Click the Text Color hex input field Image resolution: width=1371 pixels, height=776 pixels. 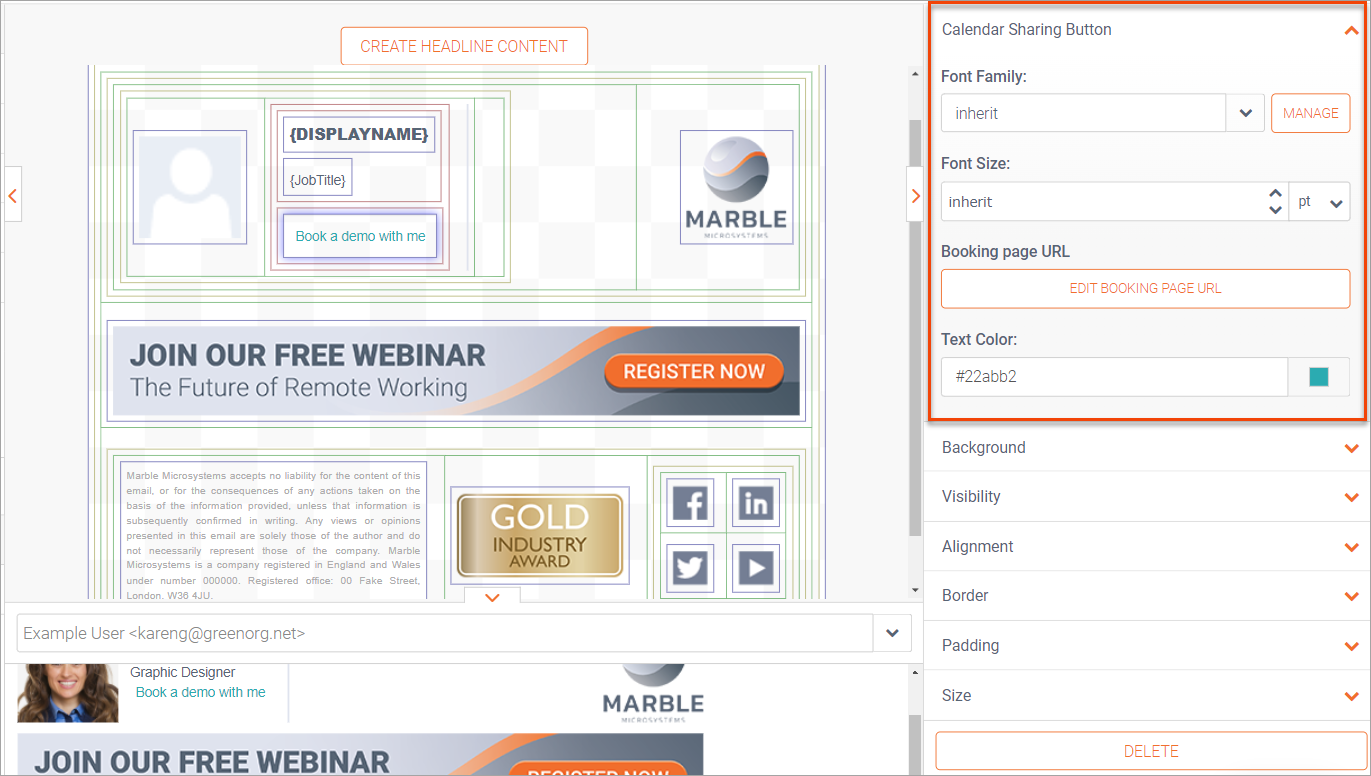[x=1113, y=377]
